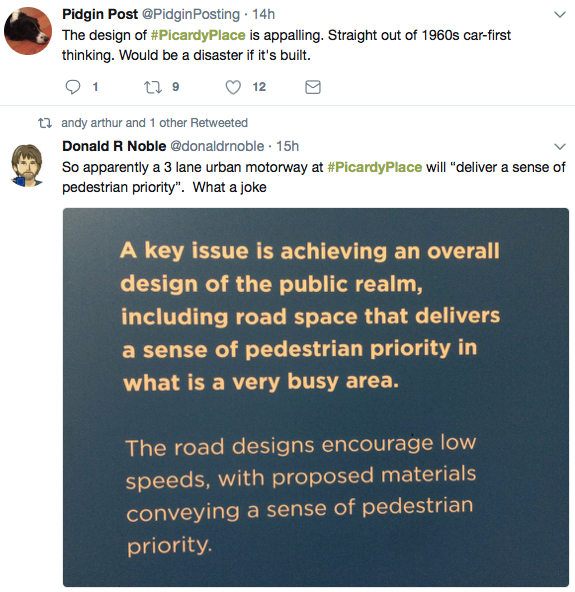Click the 14h timestamp
Screen dimensions: 575x592
(264, 14)
